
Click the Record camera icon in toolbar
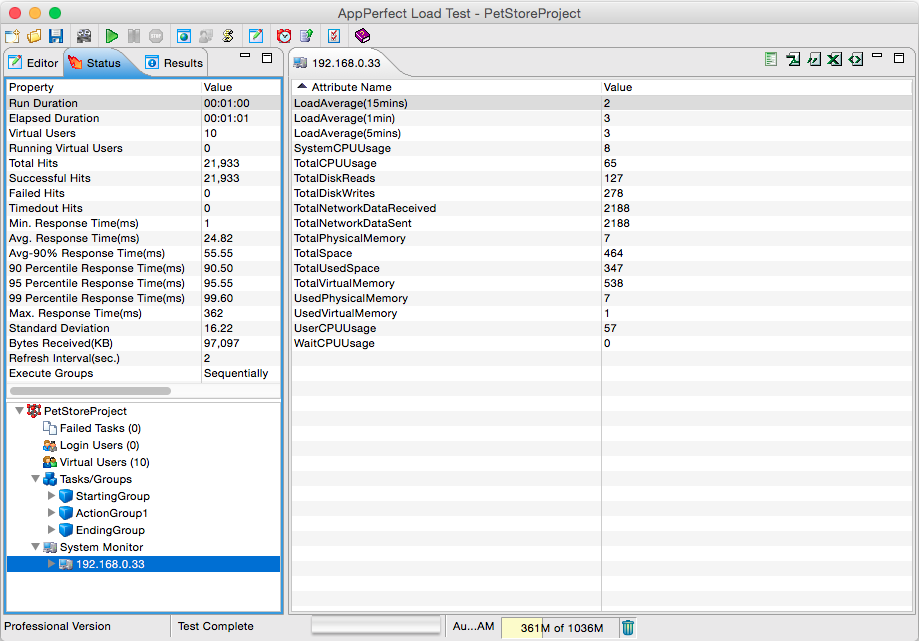tap(84, 36)
